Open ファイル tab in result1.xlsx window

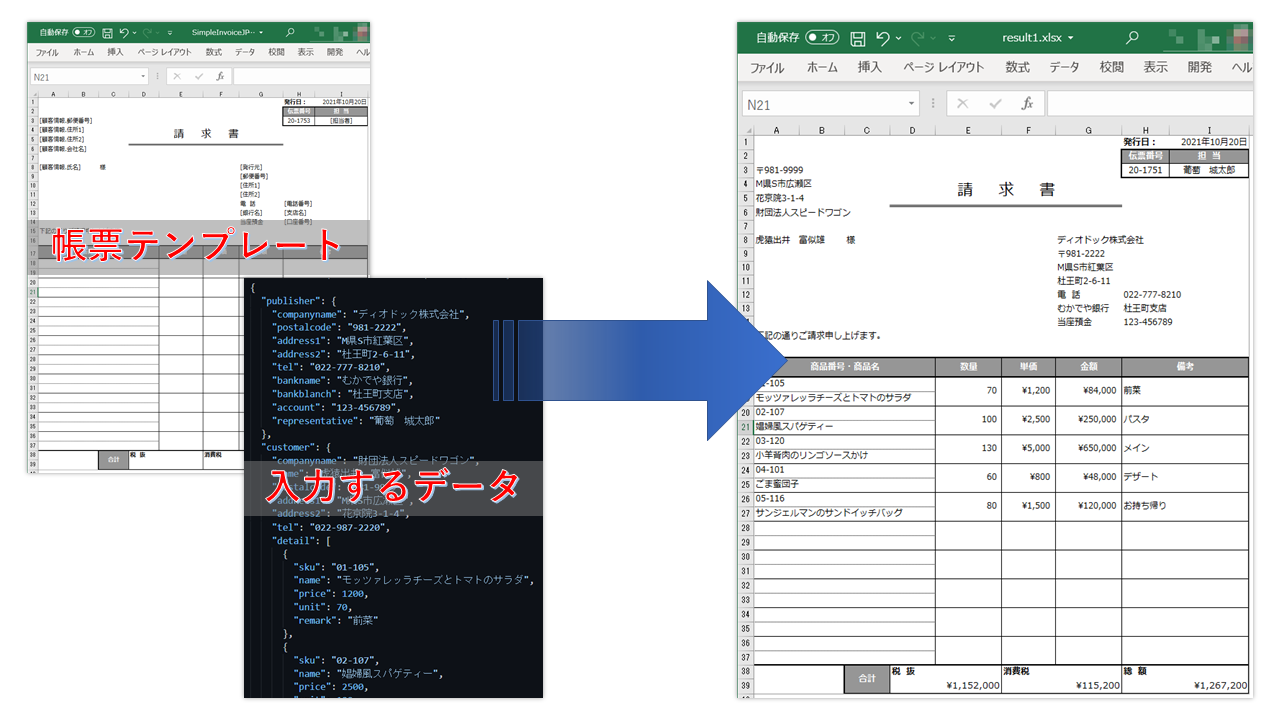(x=767, y=67)
